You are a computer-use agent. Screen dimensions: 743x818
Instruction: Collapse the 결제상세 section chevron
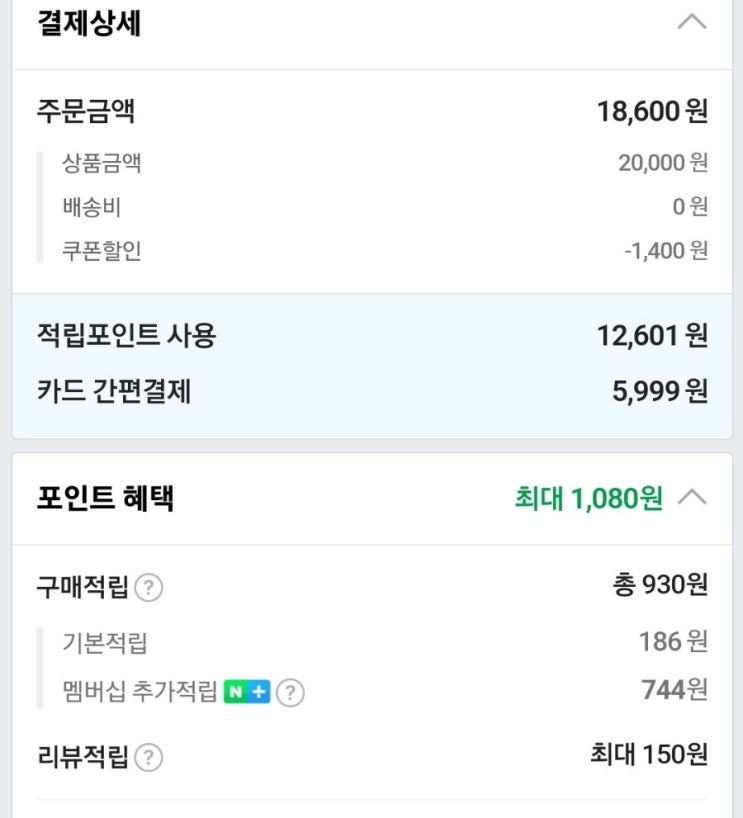pyautogui.click(x=692, y=22)
